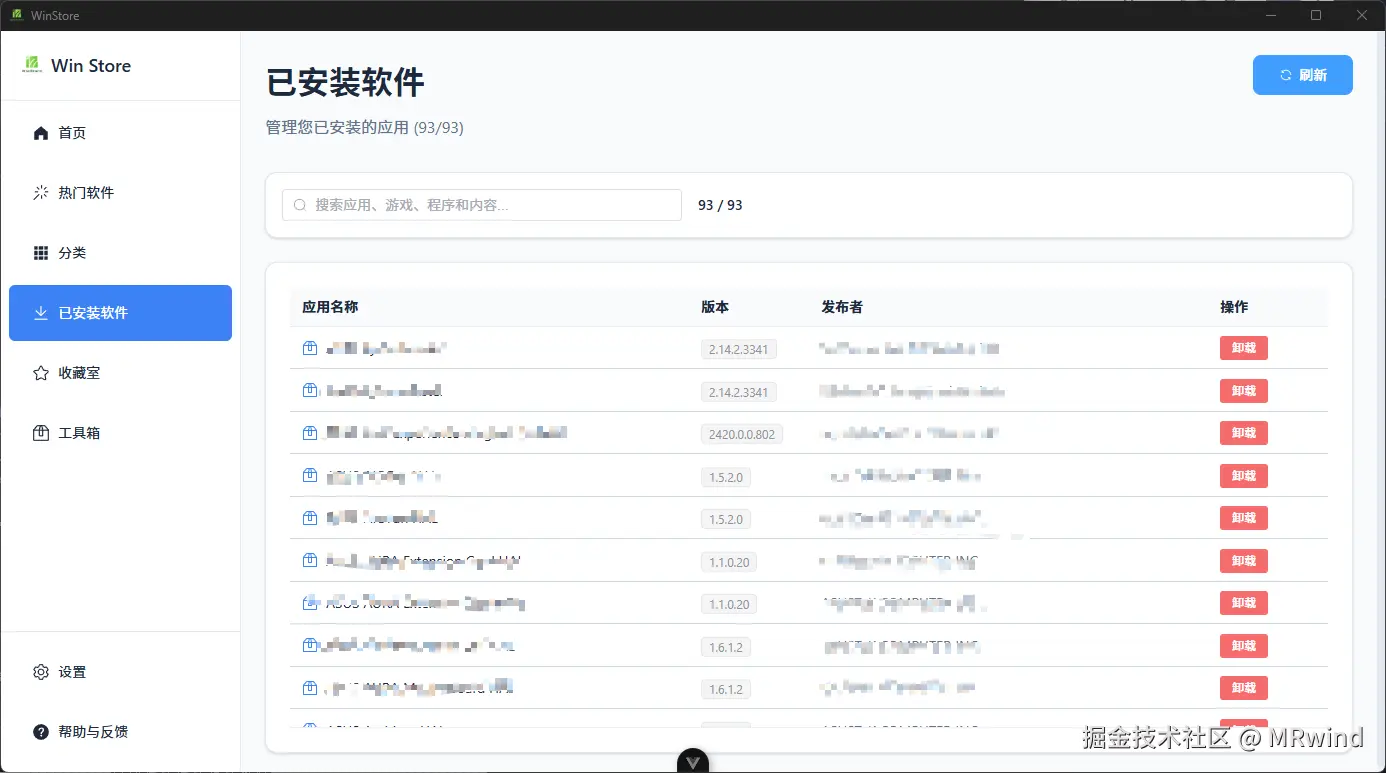Image resolution: width=1386 pixels, height=773 pixels.
Task: Open 工具箱 via the toolbox icon
Action: pos(40,432)
